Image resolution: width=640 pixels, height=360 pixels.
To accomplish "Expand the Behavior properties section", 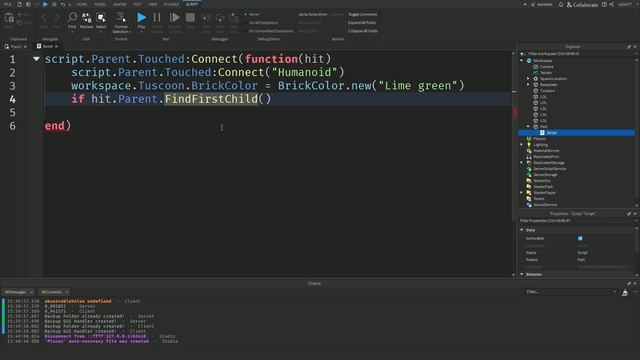I will (522, 274).
